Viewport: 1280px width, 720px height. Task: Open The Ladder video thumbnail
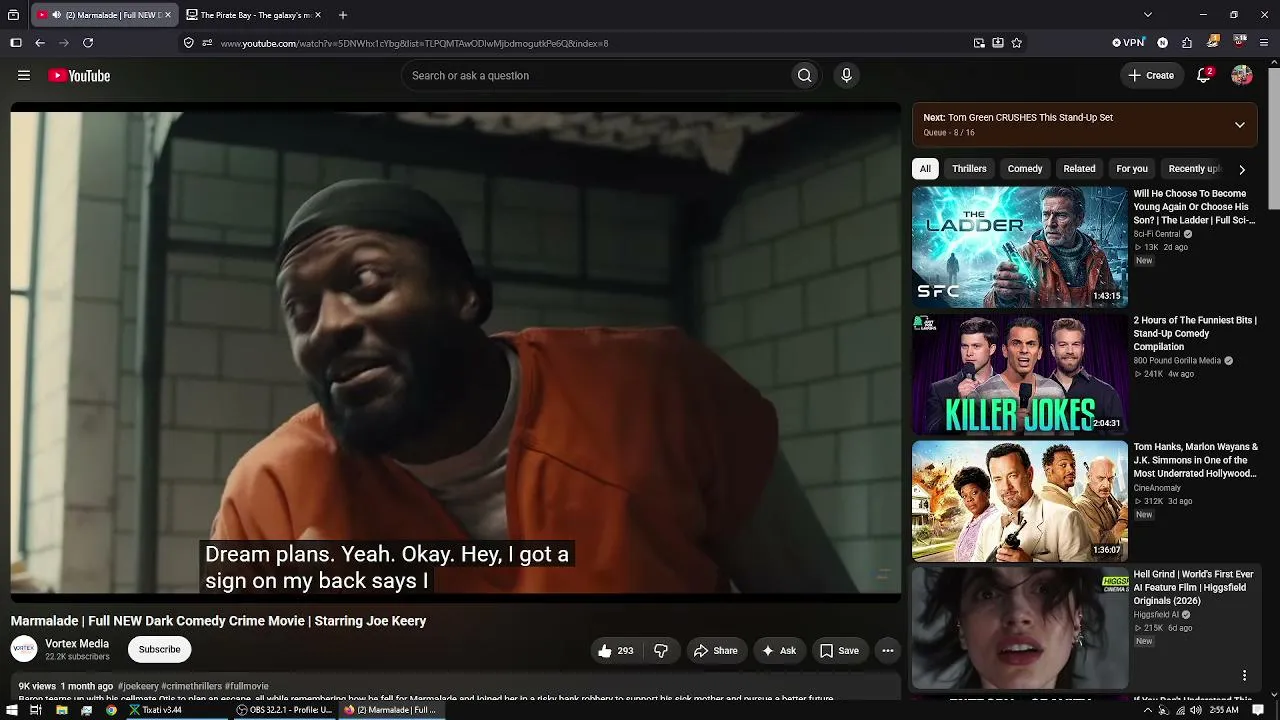pos(1019,247)
